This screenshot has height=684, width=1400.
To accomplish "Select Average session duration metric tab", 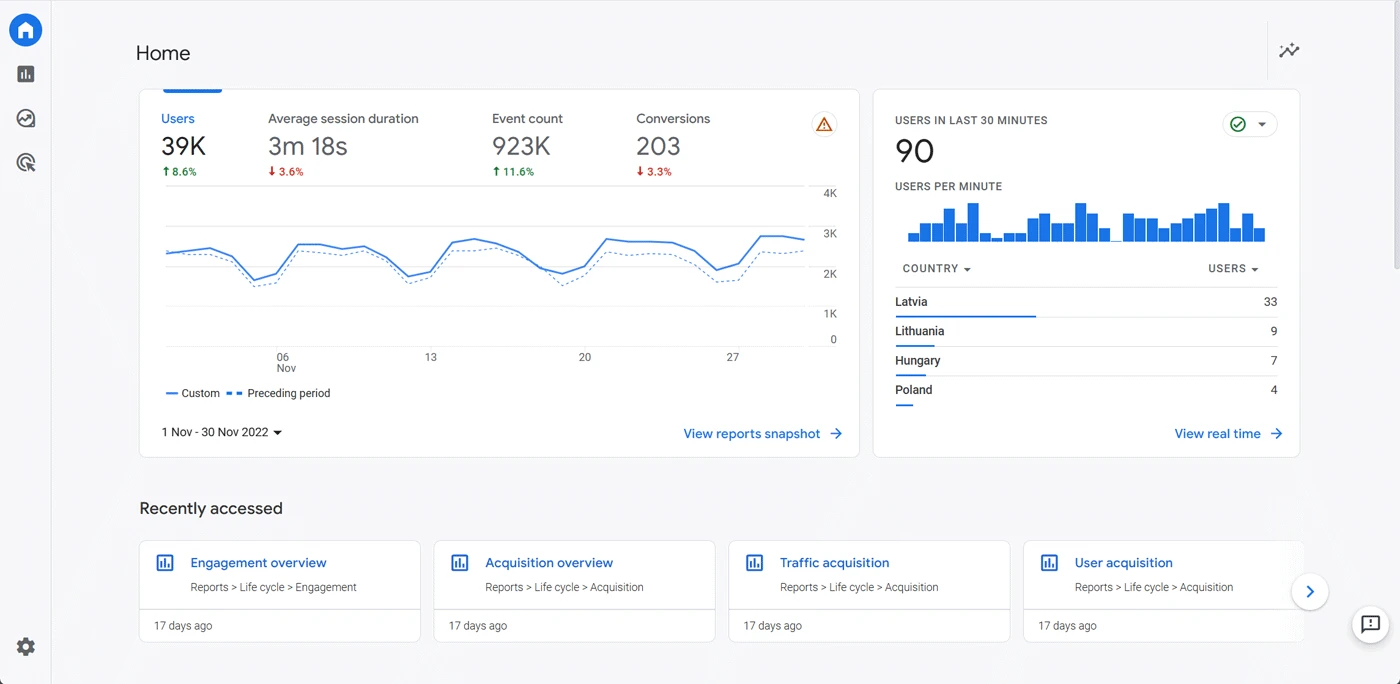I will click(343, 145).
